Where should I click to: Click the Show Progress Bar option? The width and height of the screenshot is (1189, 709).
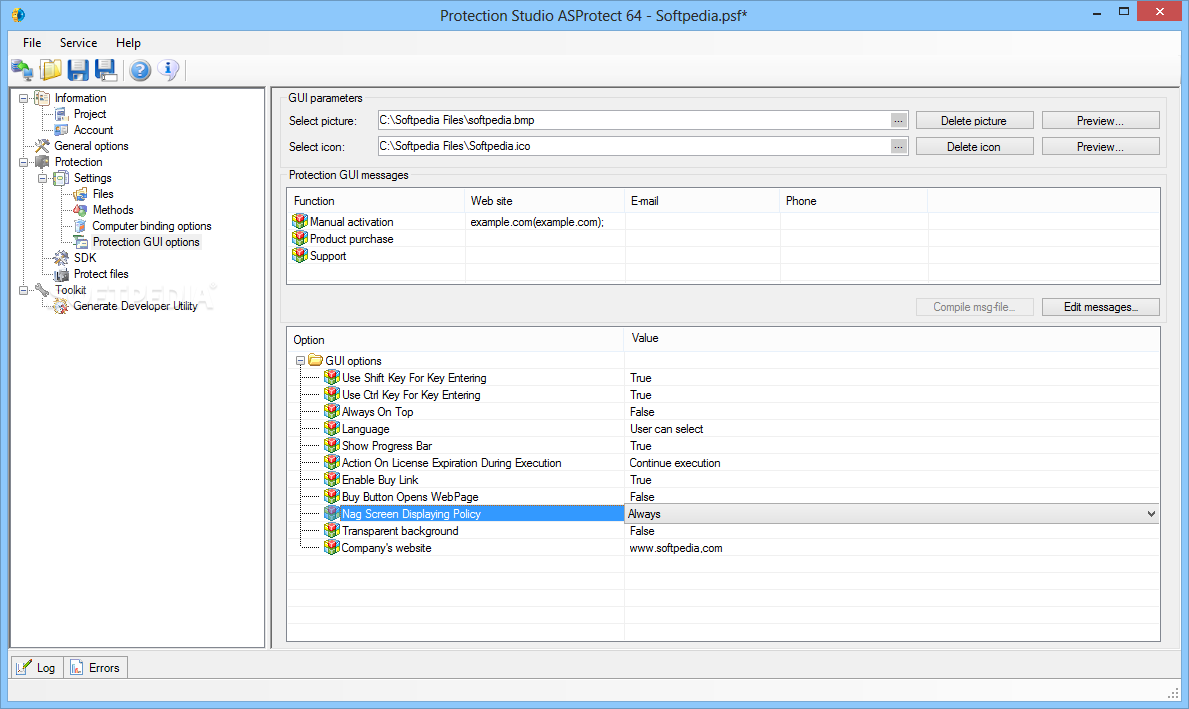387,446
